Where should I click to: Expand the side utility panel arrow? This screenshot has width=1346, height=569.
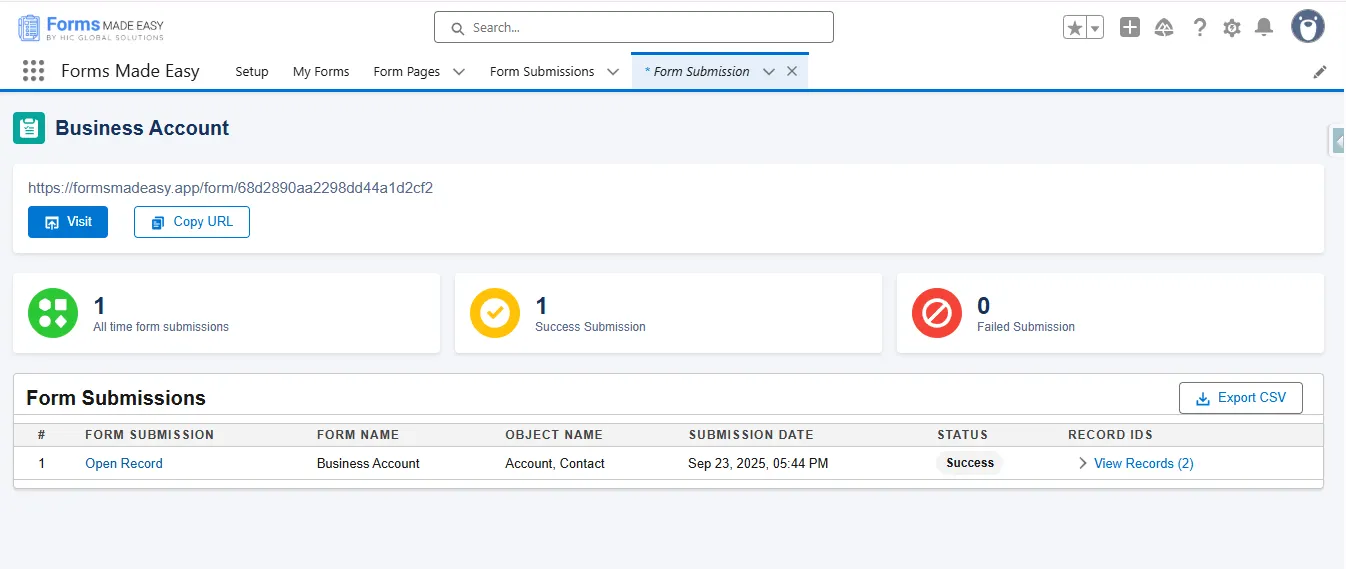pyautogui.click(x=1338, y=142)
